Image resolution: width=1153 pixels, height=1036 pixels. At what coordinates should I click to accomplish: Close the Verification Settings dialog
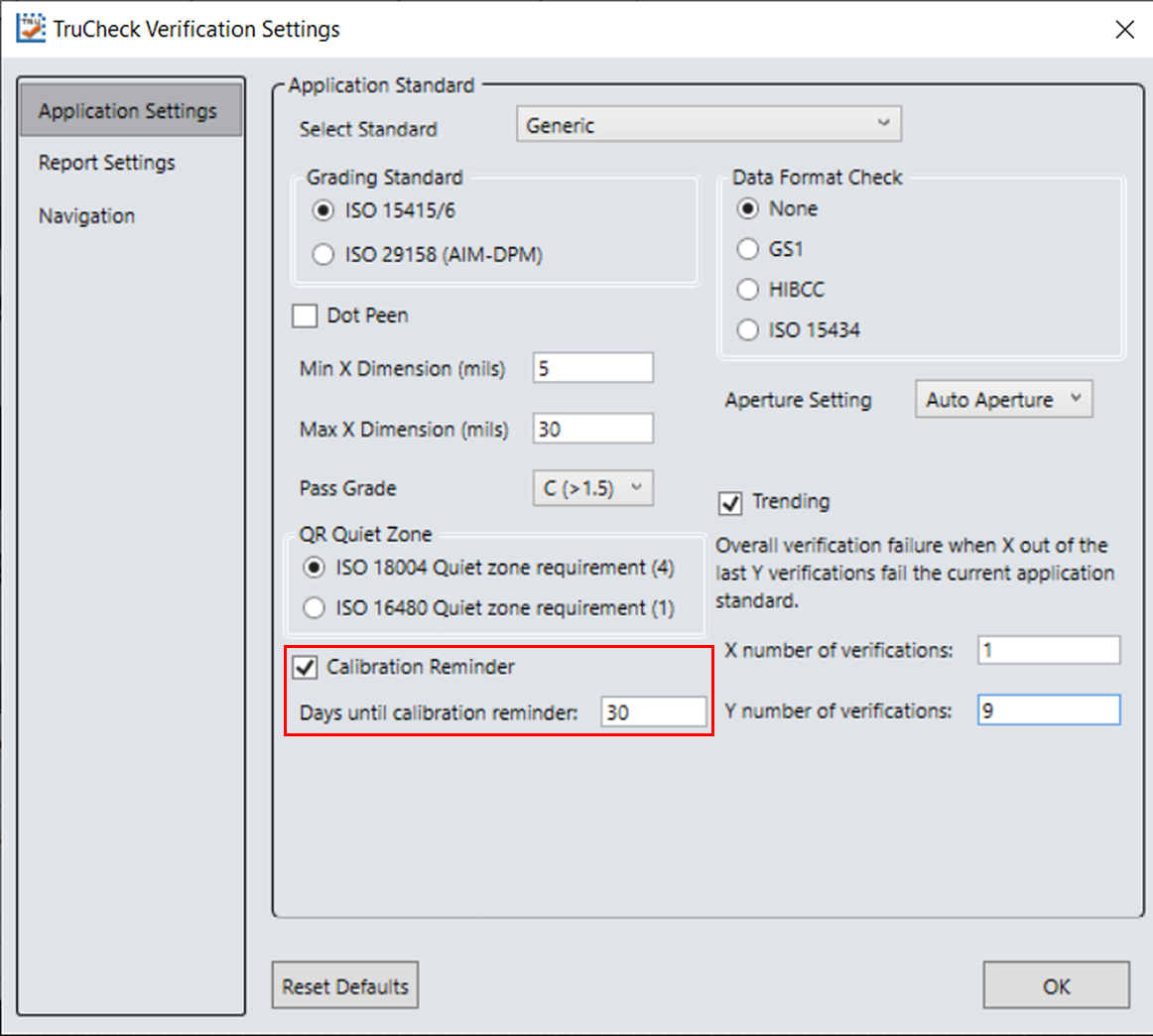click(x=1124, y=30)
